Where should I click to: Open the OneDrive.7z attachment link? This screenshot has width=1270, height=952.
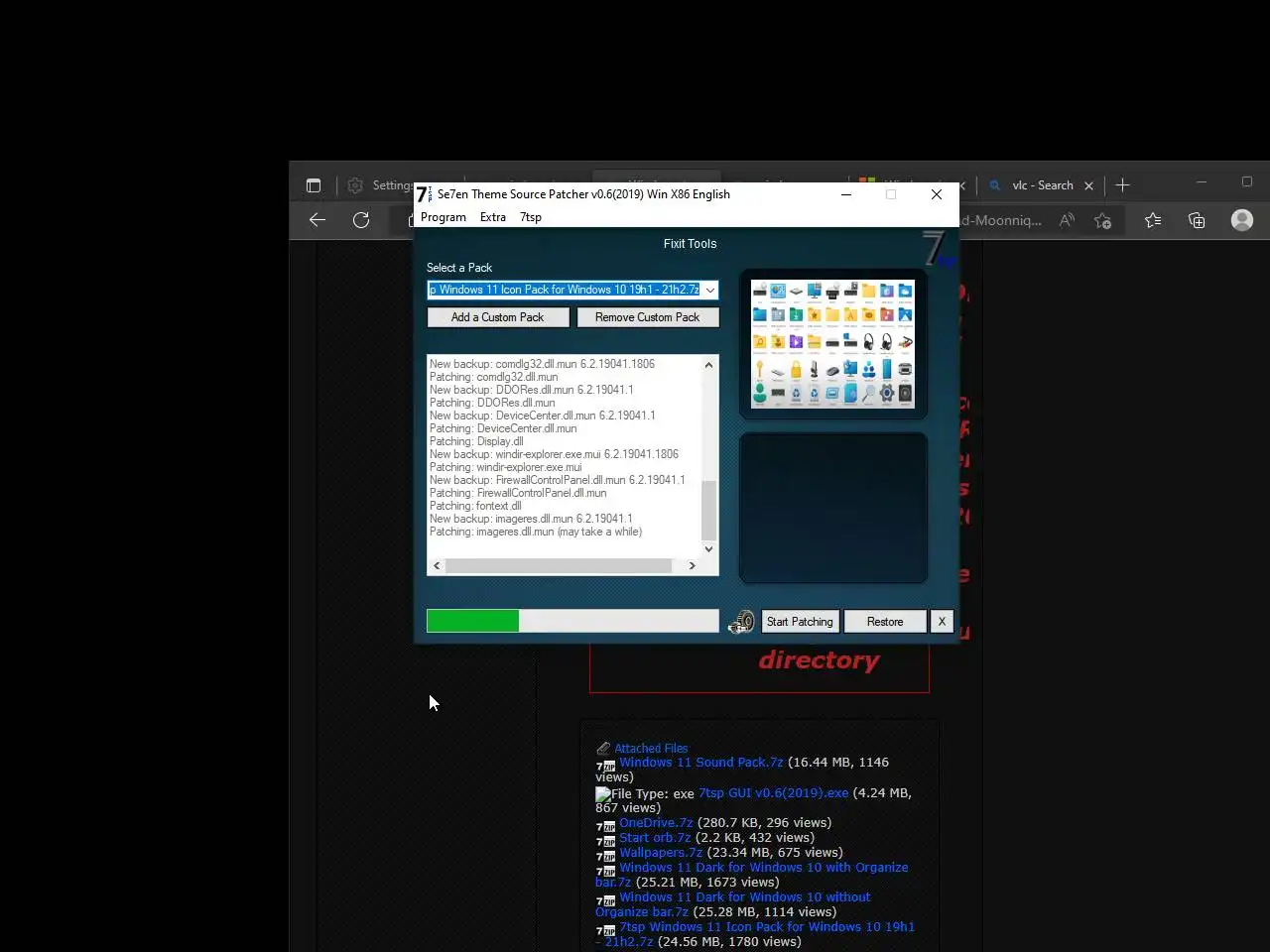[656, 822]
